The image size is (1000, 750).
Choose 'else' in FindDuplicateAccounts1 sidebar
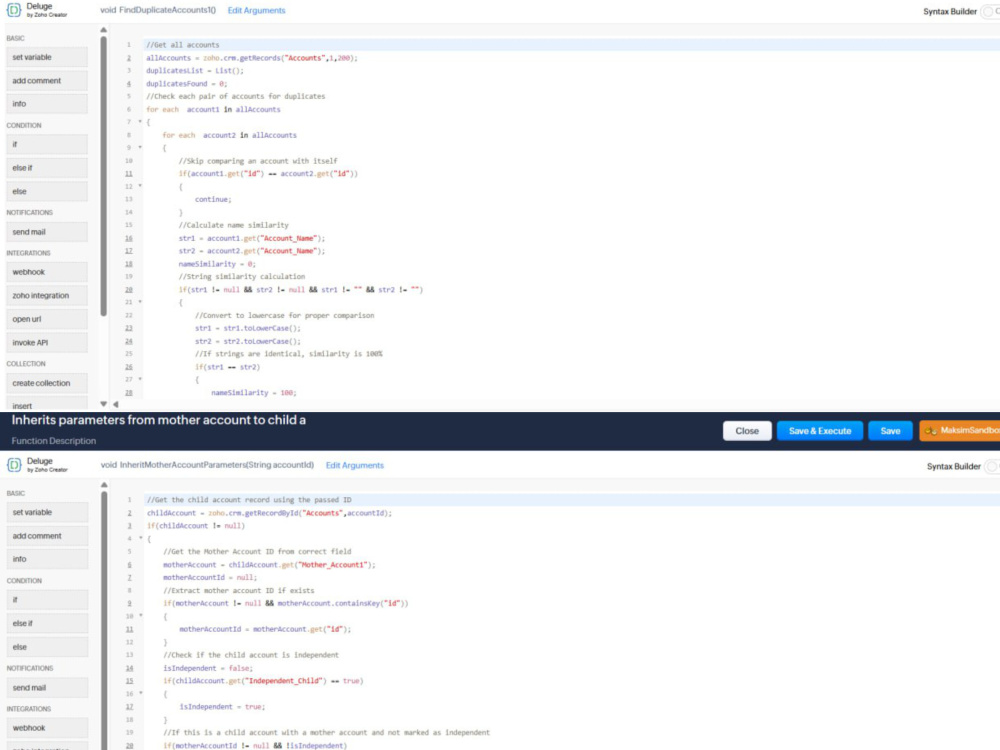click(x=47, y=191)
